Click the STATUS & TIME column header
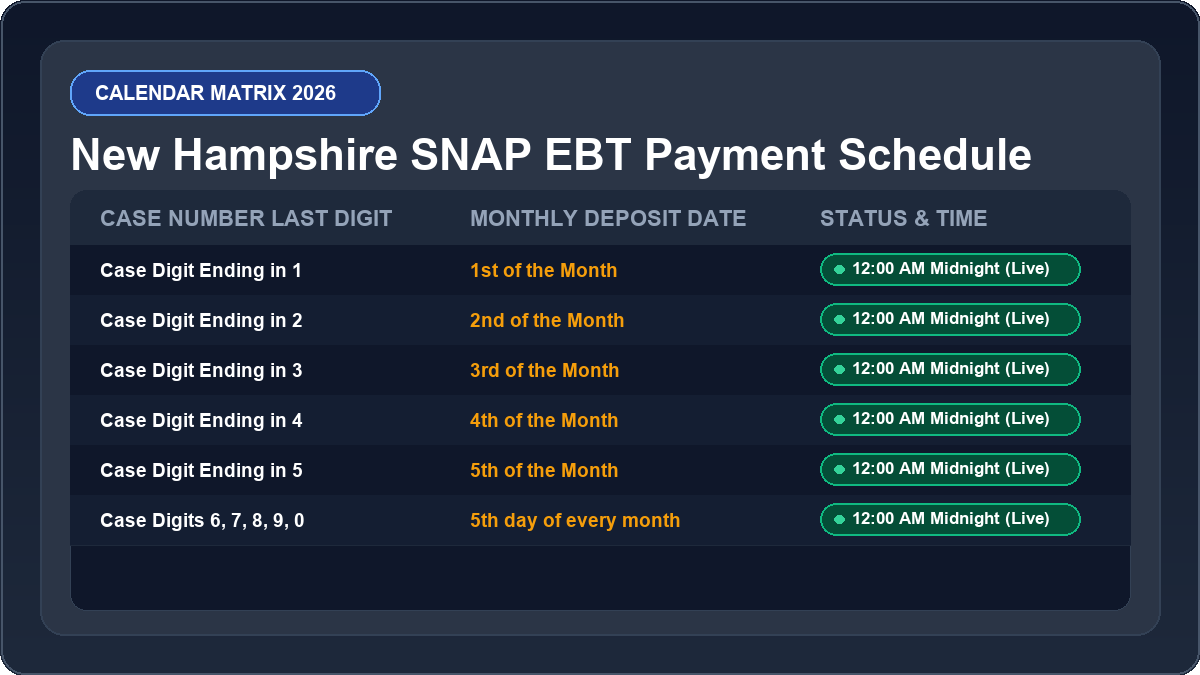The image size is (1200, 675). (903, 218)
